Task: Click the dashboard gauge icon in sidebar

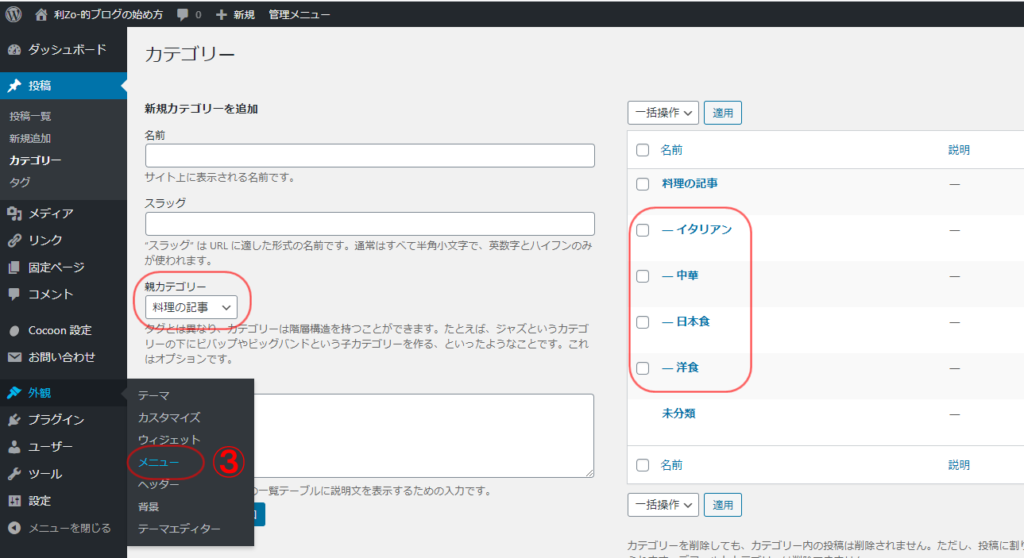Action: pos(15,49)
